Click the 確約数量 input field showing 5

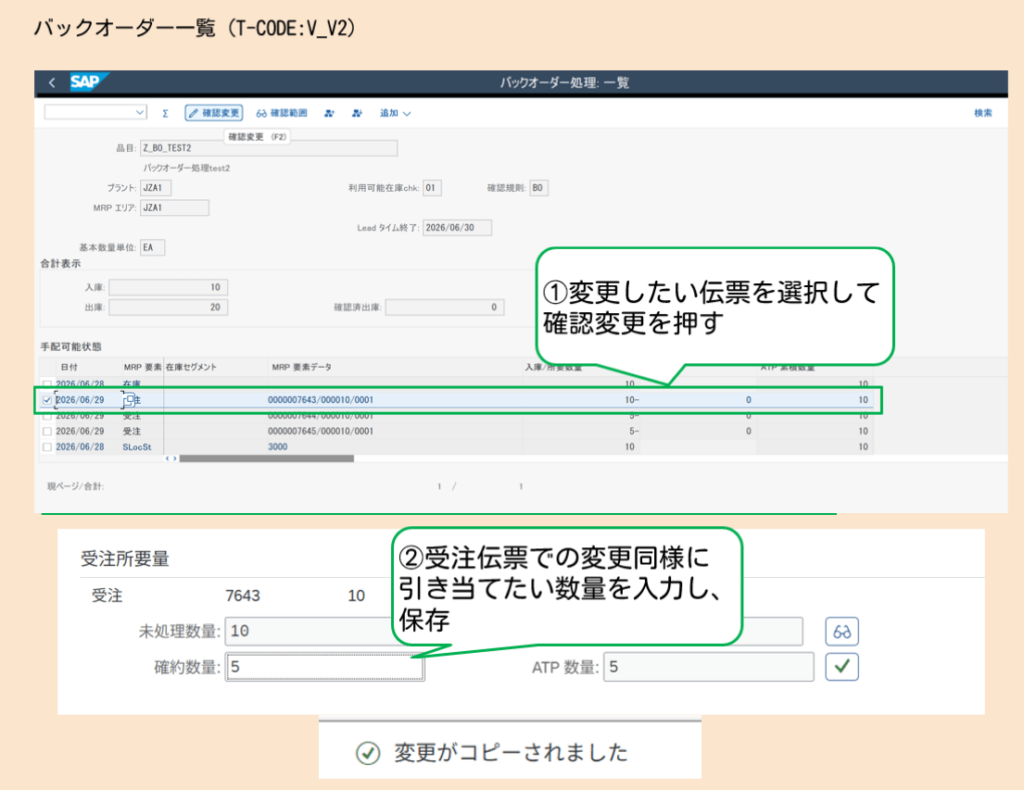[325, 667]
